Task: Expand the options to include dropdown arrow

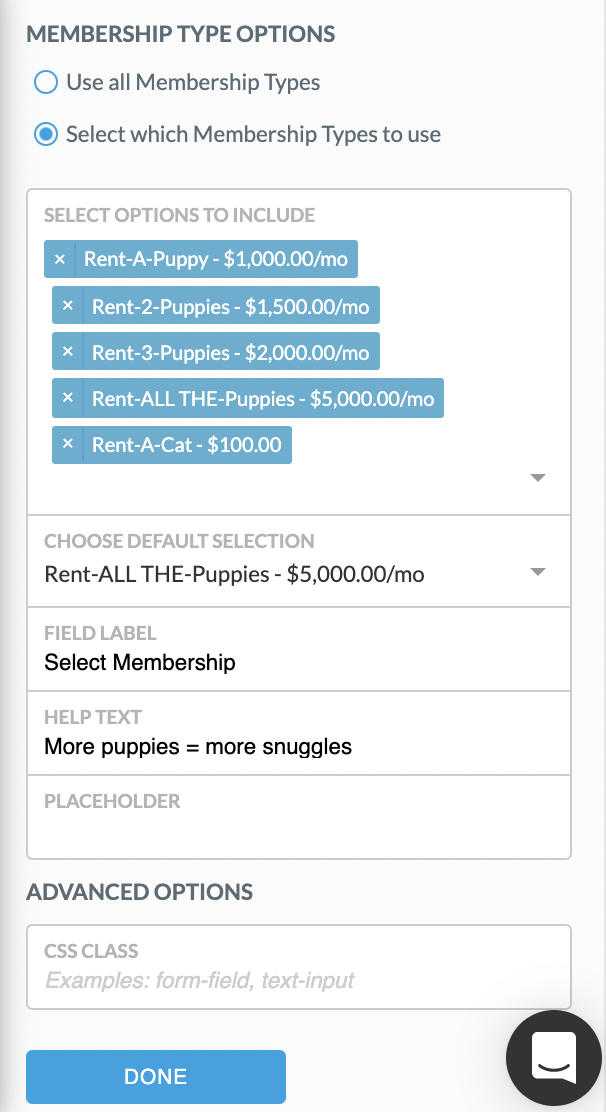Action: [538, 478]
